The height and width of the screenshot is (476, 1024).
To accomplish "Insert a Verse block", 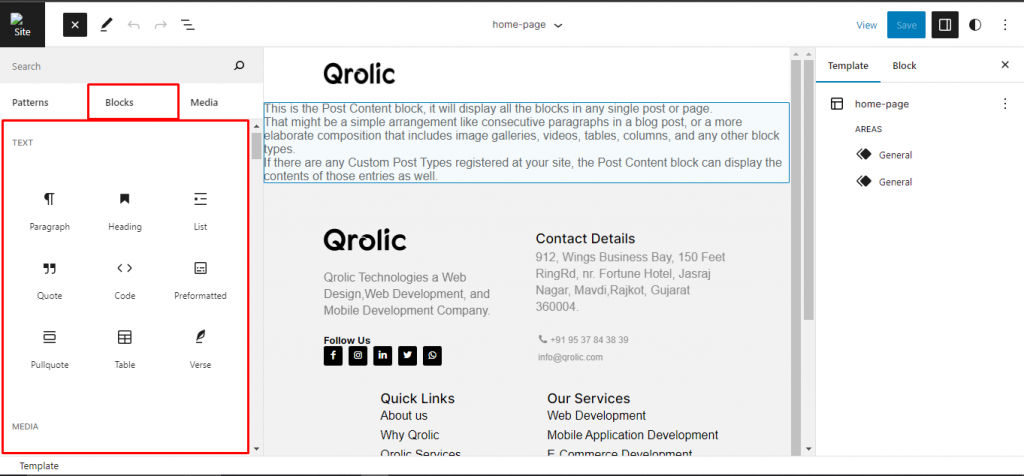I will point(200,350).
